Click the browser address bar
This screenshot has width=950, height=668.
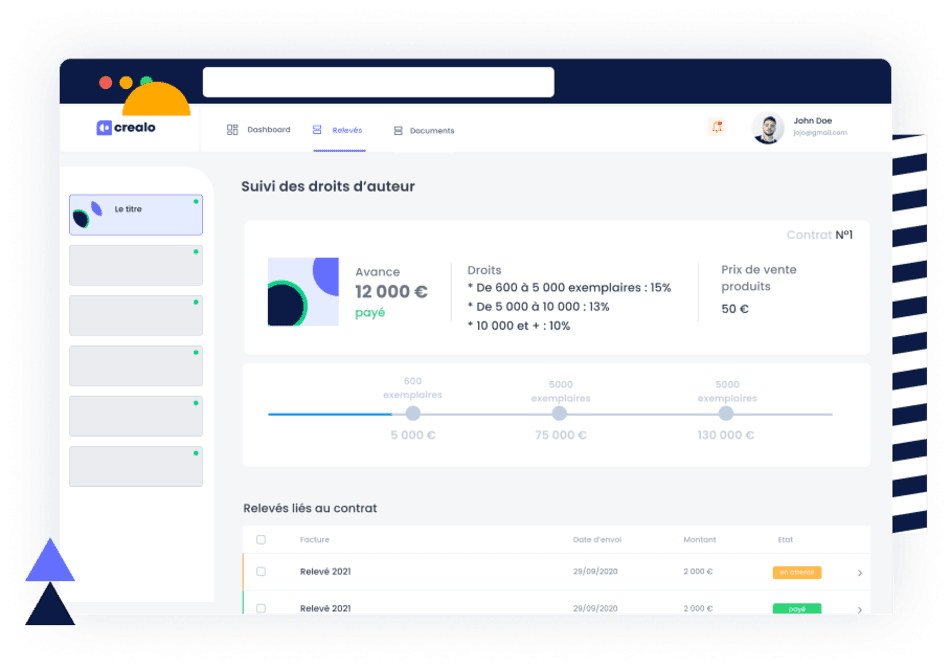pyautogui.click(x=378, y=82)
